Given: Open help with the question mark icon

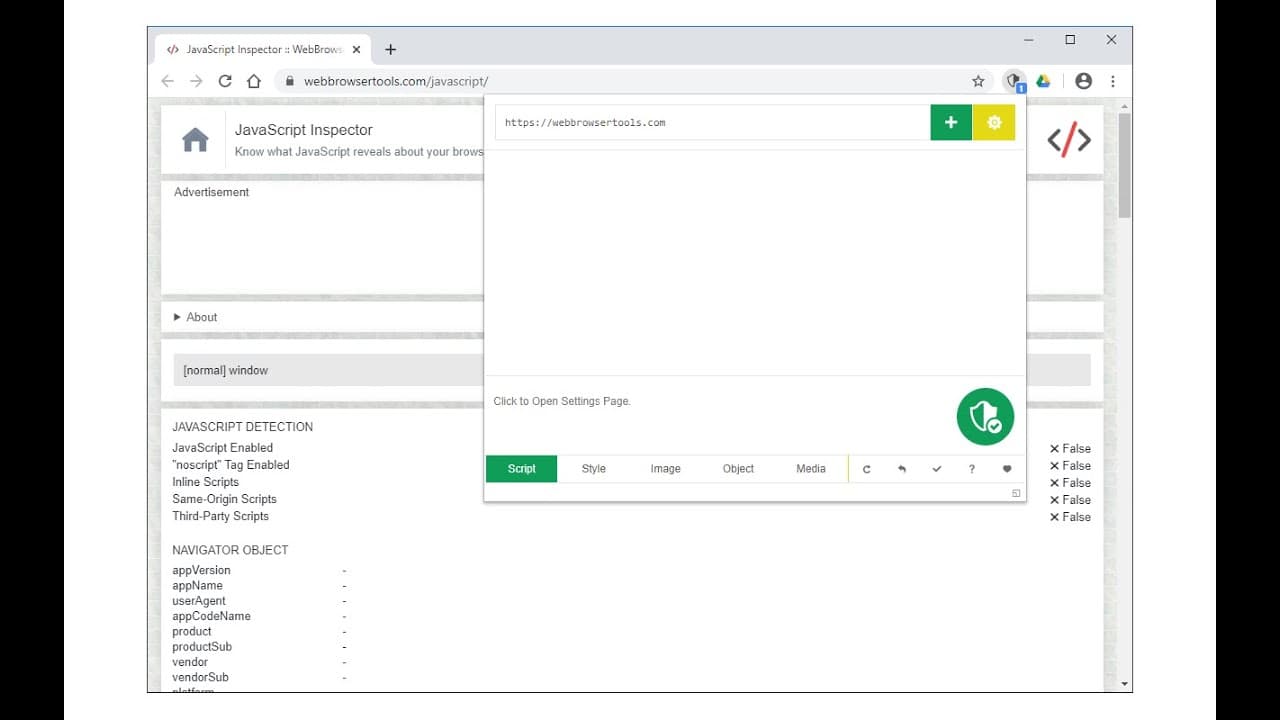Looking at the screenshot, I should 971,469.
